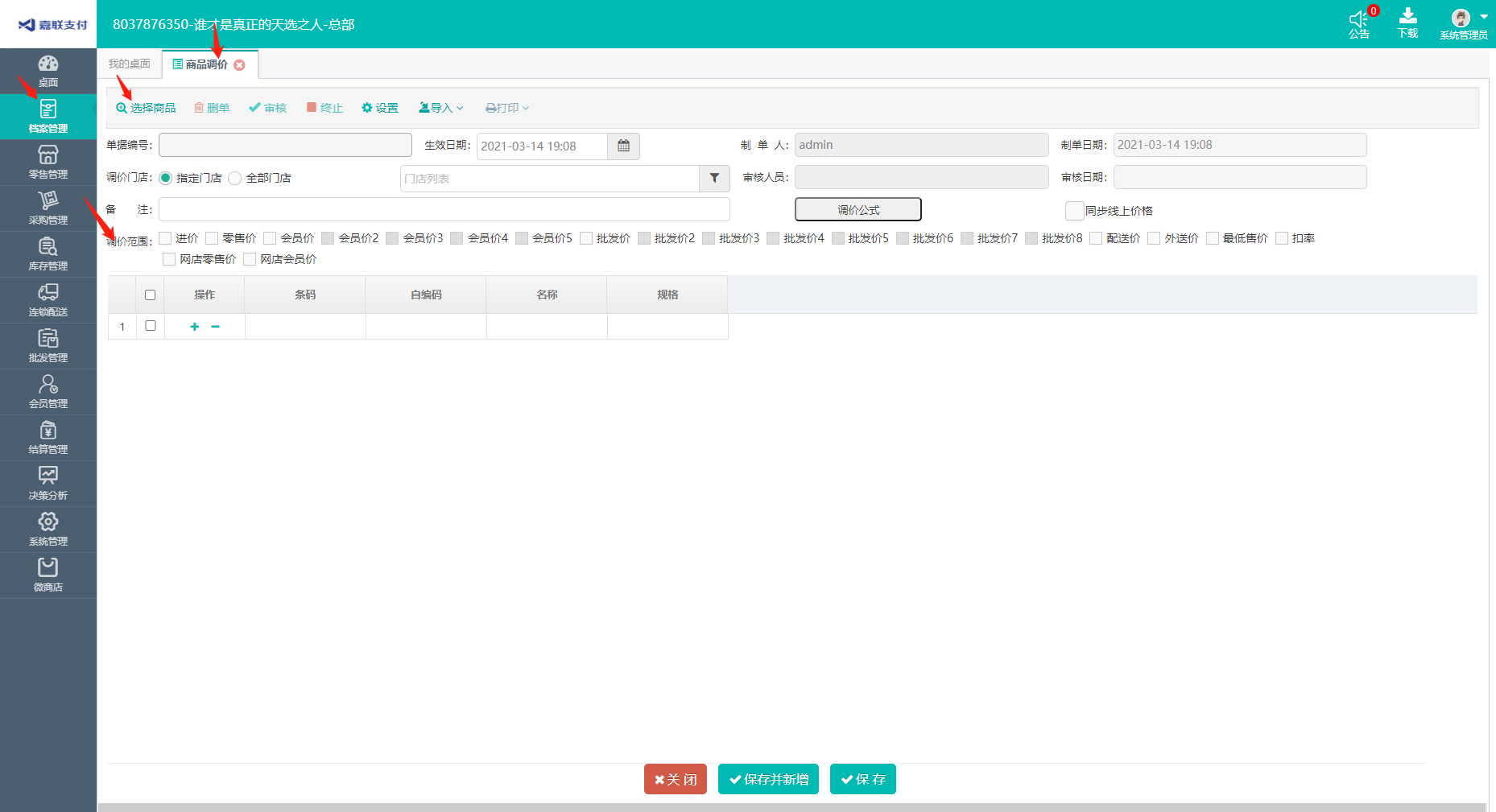Toggle the select-all checkbox in table header
1496x812 pixels.
[150, 295]
